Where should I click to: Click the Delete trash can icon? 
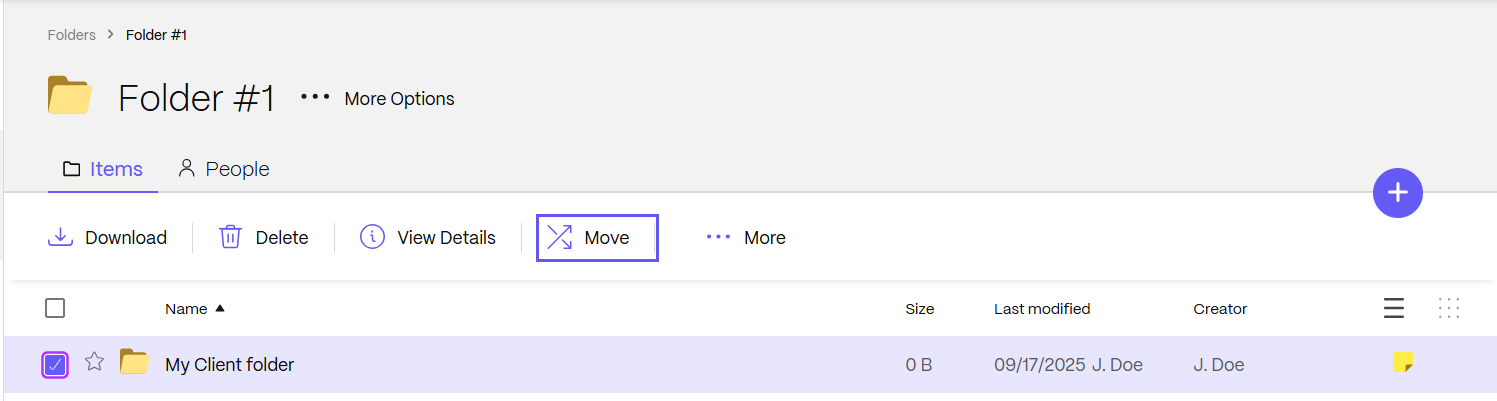click(231, 237)
